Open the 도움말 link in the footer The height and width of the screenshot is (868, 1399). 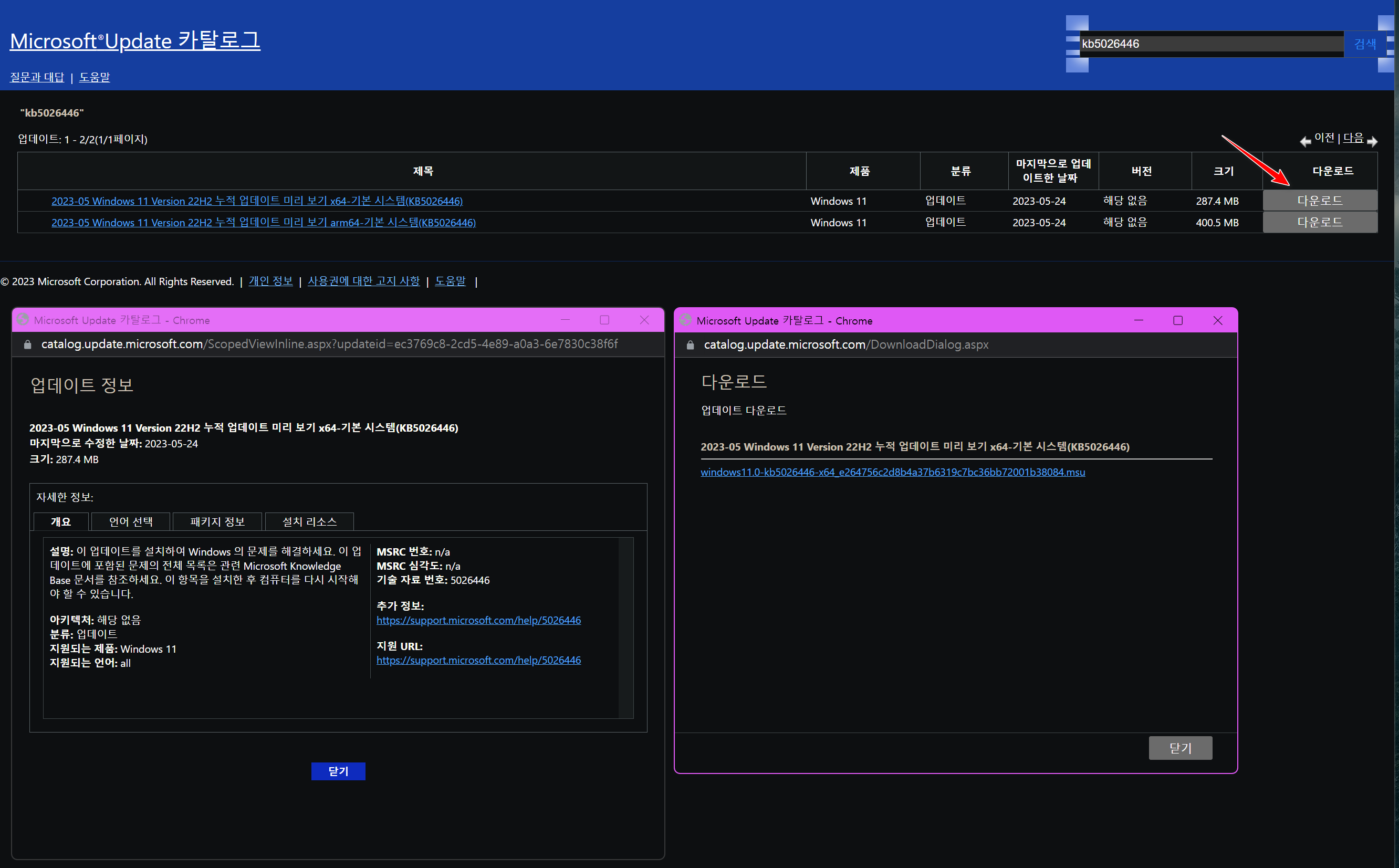(x=450, y=281)
